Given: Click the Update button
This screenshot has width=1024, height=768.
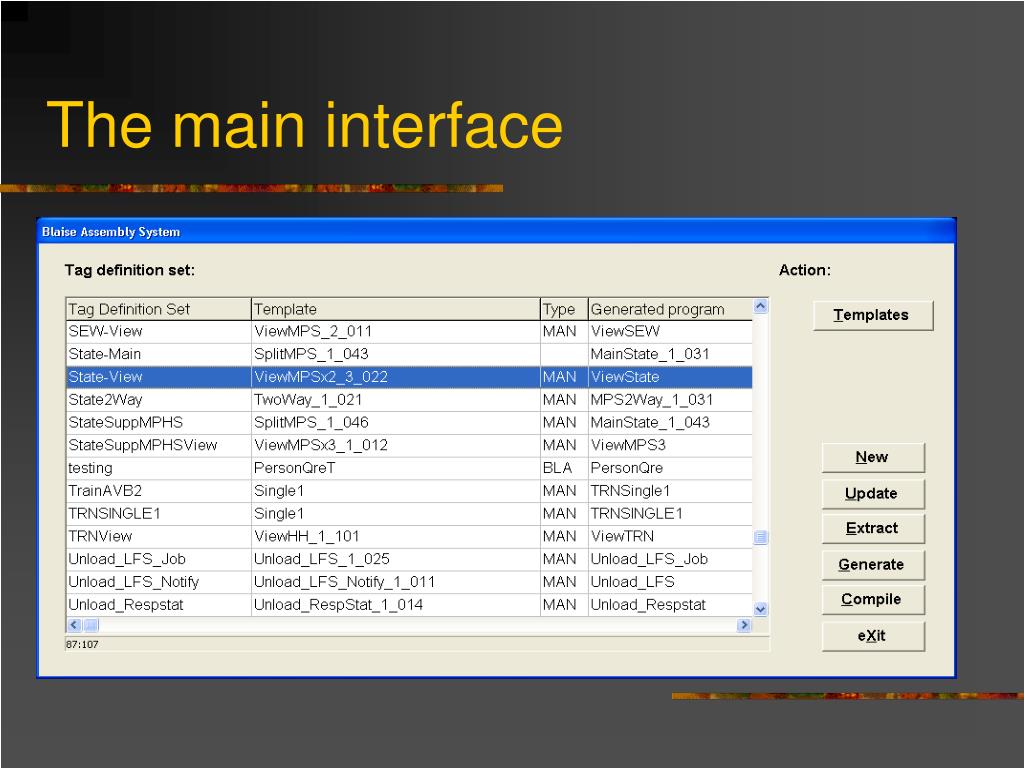Looking at the screenshot, I should click(872, 493).
